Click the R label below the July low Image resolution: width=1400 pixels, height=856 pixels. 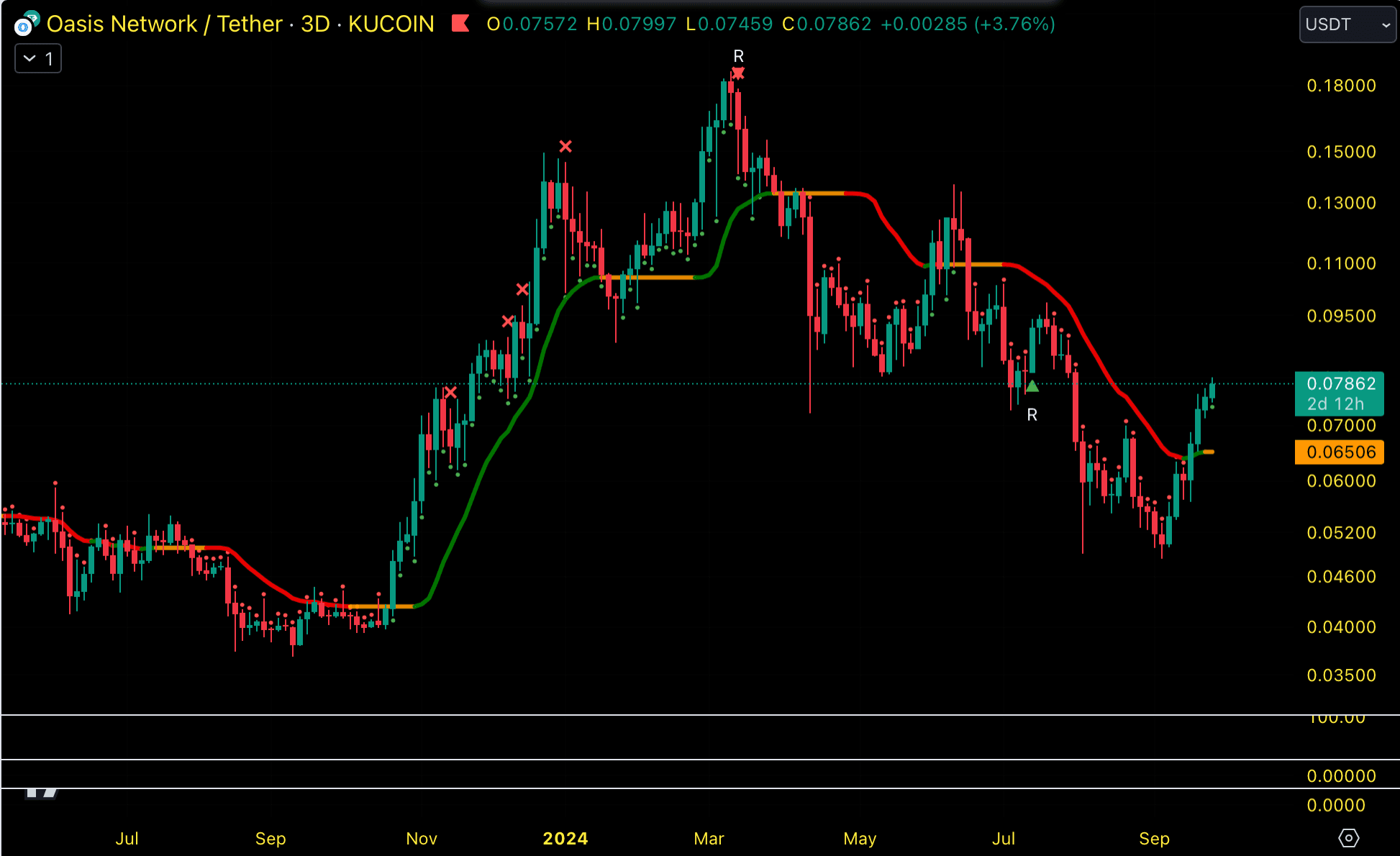coord(1032,415)
